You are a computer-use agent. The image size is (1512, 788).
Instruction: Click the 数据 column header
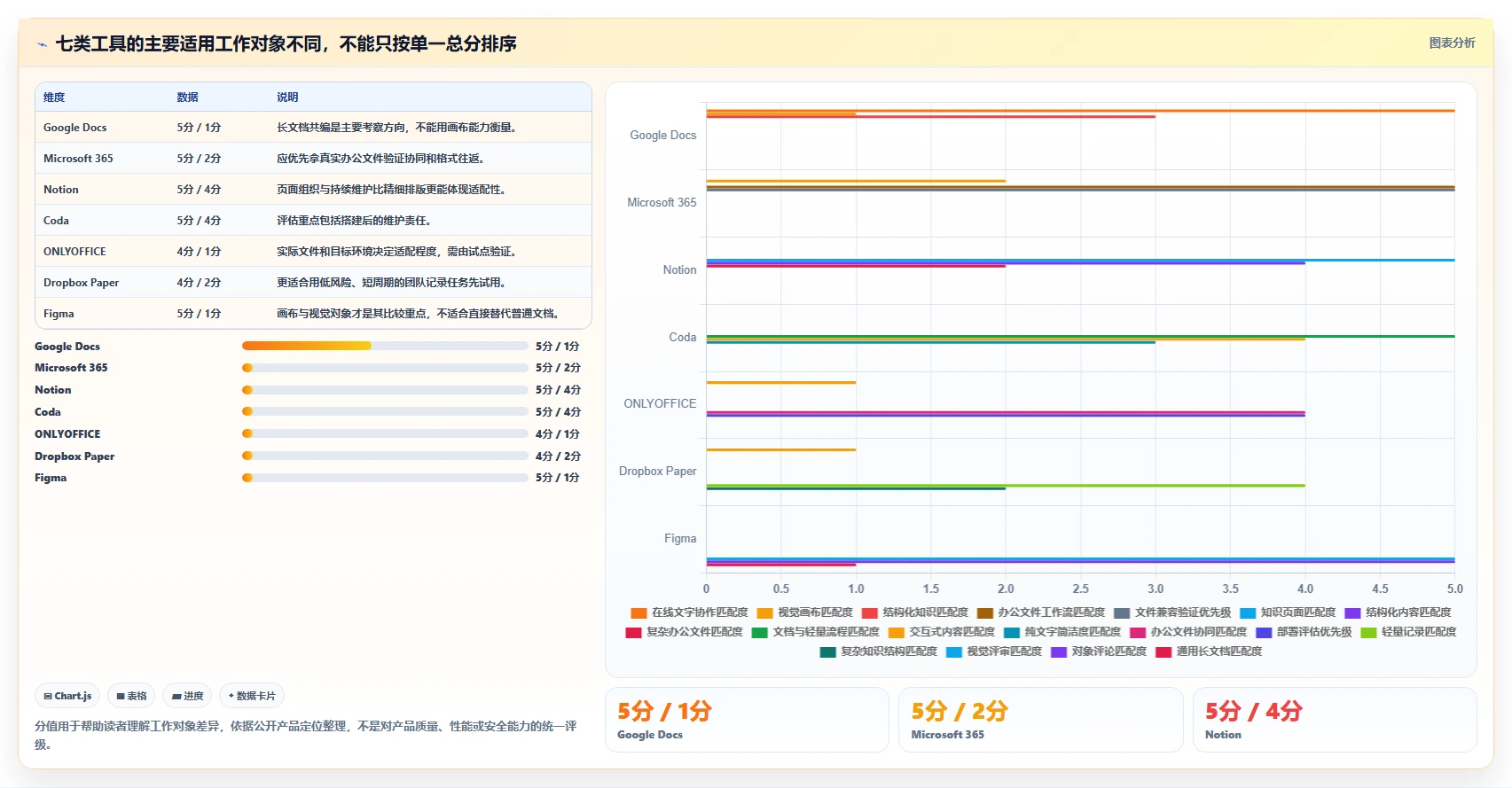coord(187,98)
